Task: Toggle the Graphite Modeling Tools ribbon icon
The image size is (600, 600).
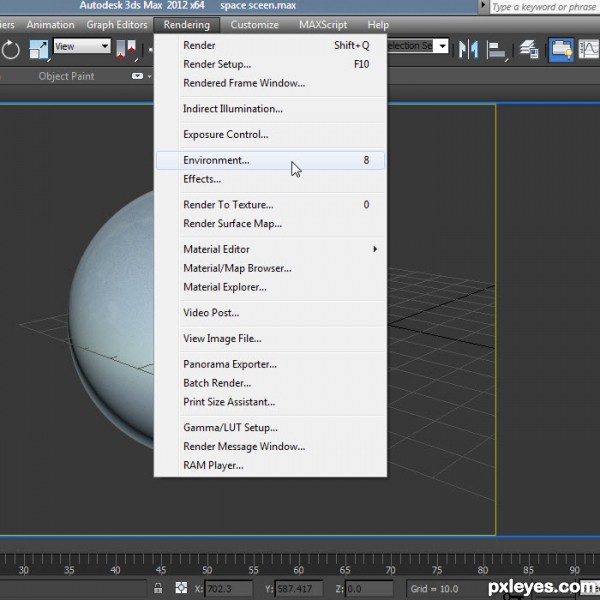Action: (561, 50)
